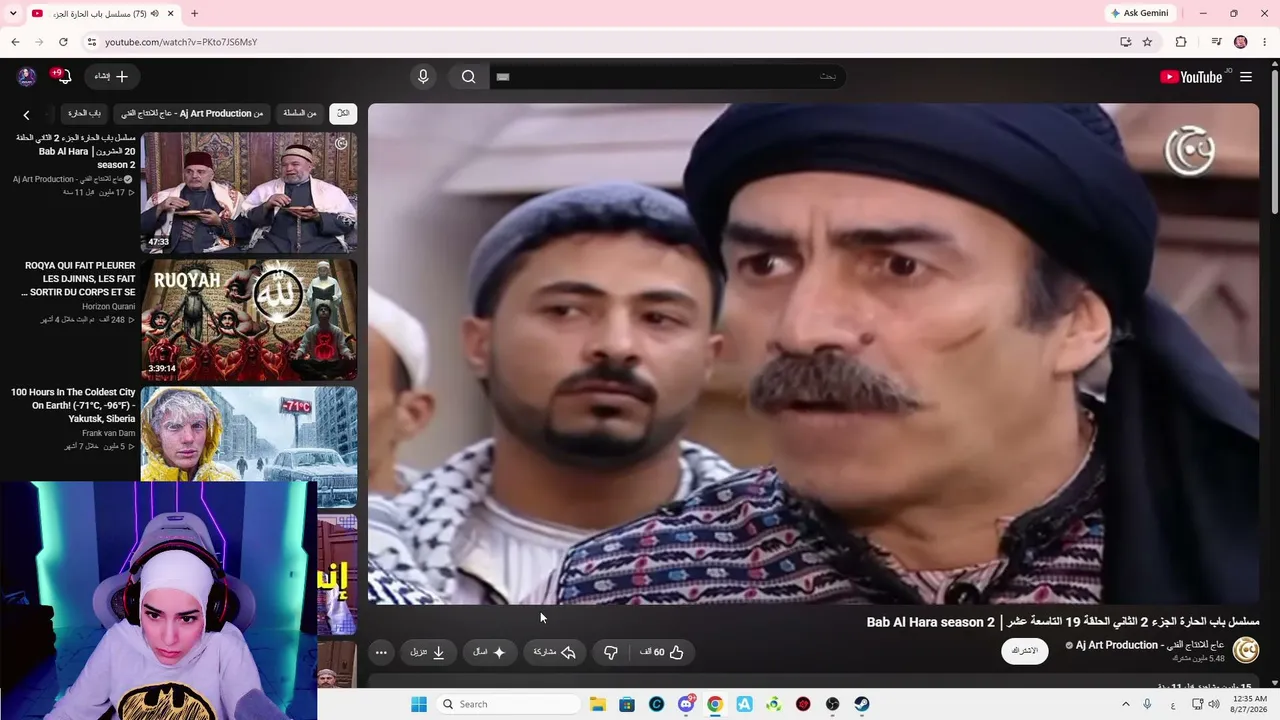Open the RUQYAH video thumbnail
This screenshot has width=1280, height=720.
[x=249, y=320]
